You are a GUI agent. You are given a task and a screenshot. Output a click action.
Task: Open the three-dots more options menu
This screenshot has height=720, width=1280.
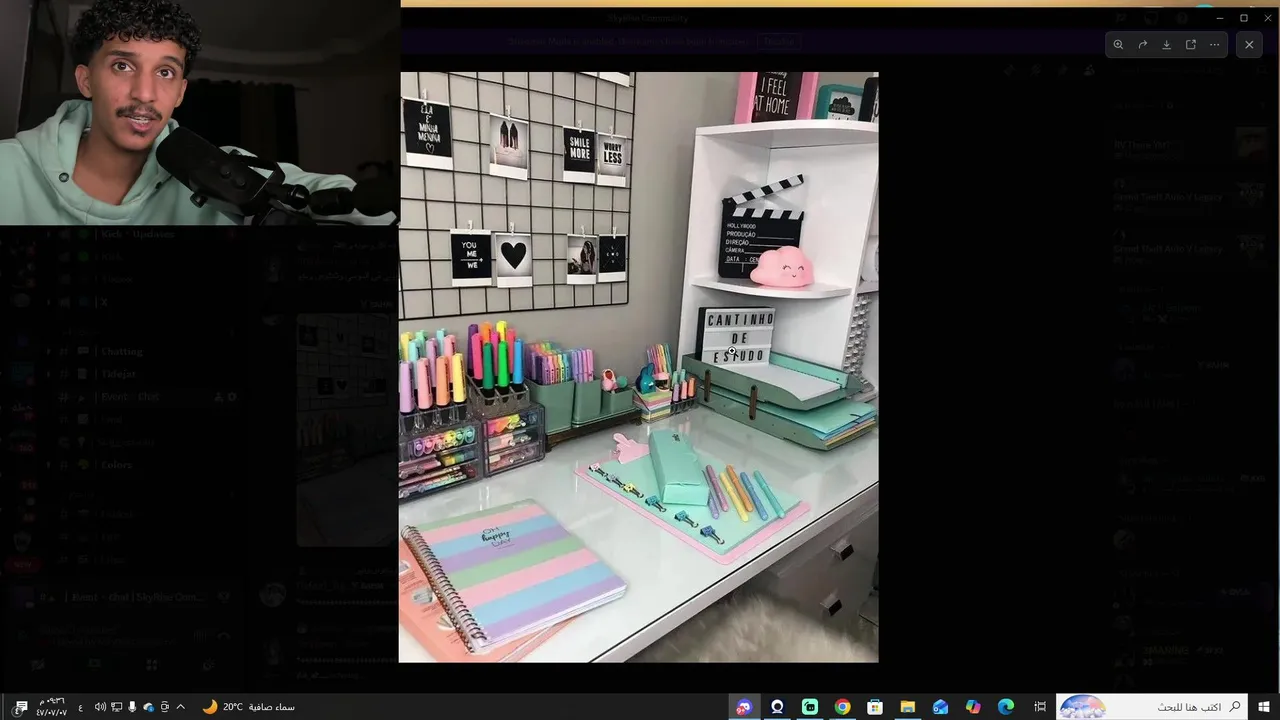point(1214,44)
